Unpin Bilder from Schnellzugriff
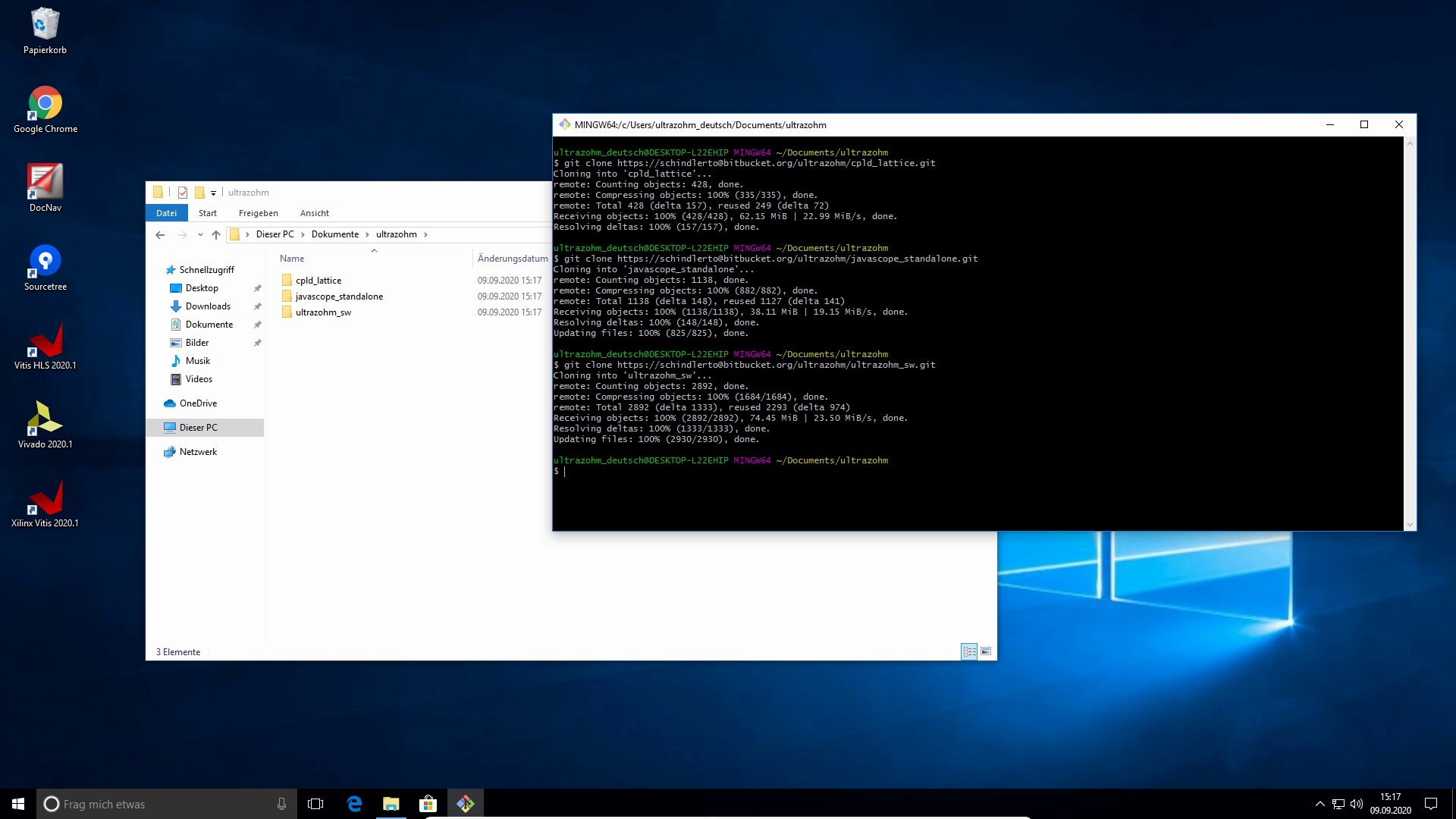1456x819 pixels. 258,343
